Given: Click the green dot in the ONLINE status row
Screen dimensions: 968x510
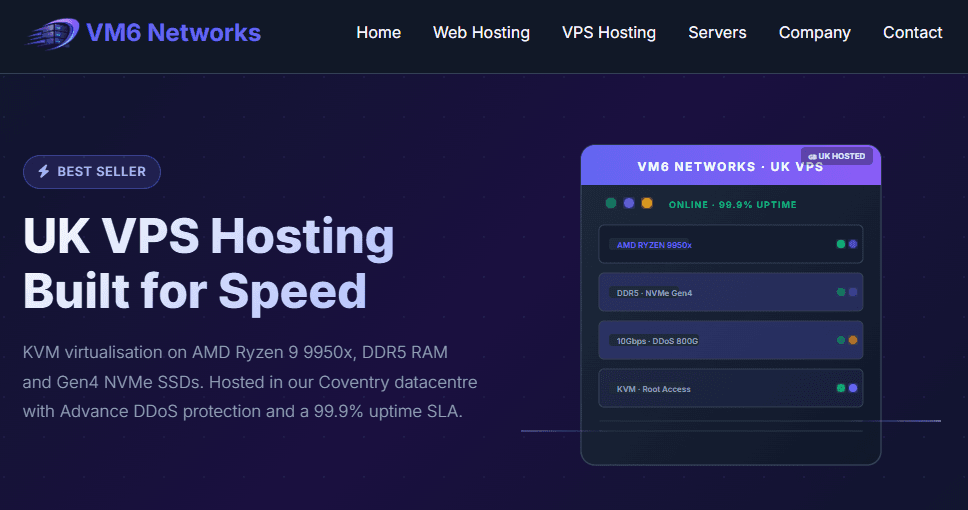Looking at the screenshot, I should coord(611,203).
